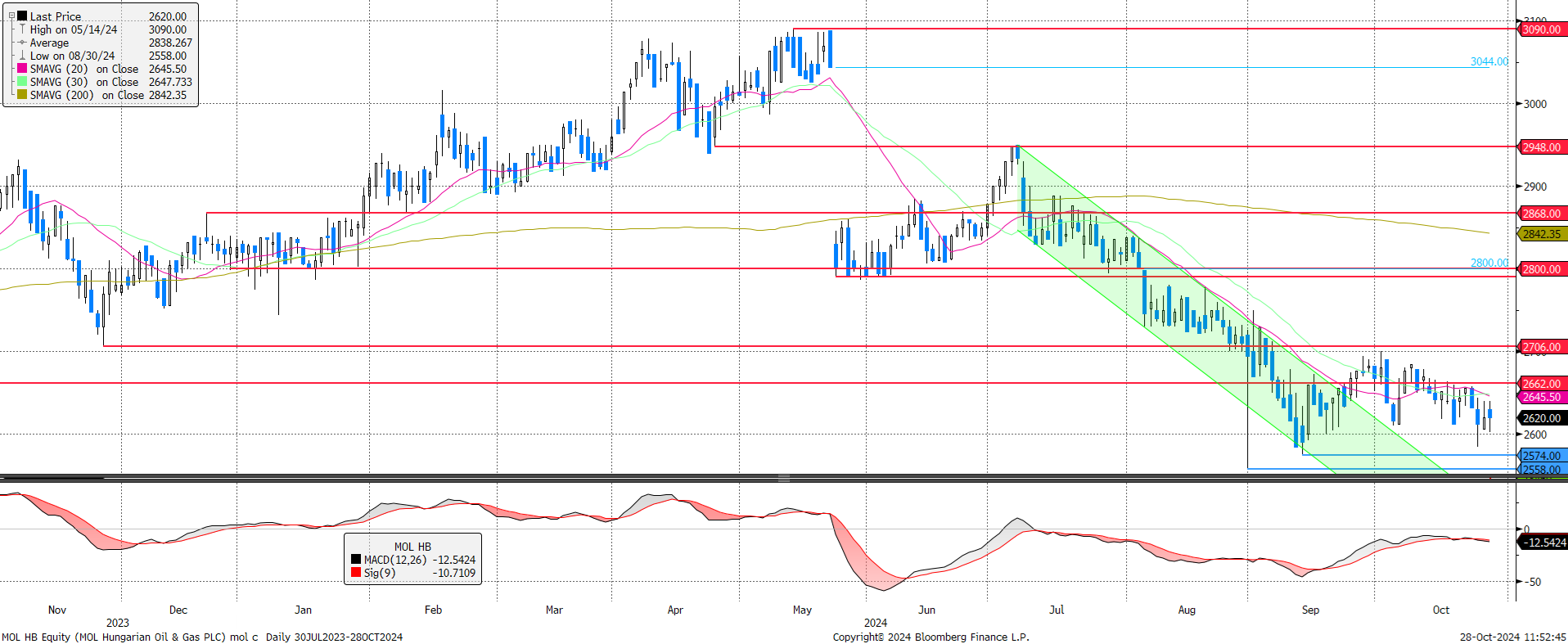Click the Jul label on date axis
This screenshot has width=1568, height=644.
pyautogui.click(x=1057, y=610)
